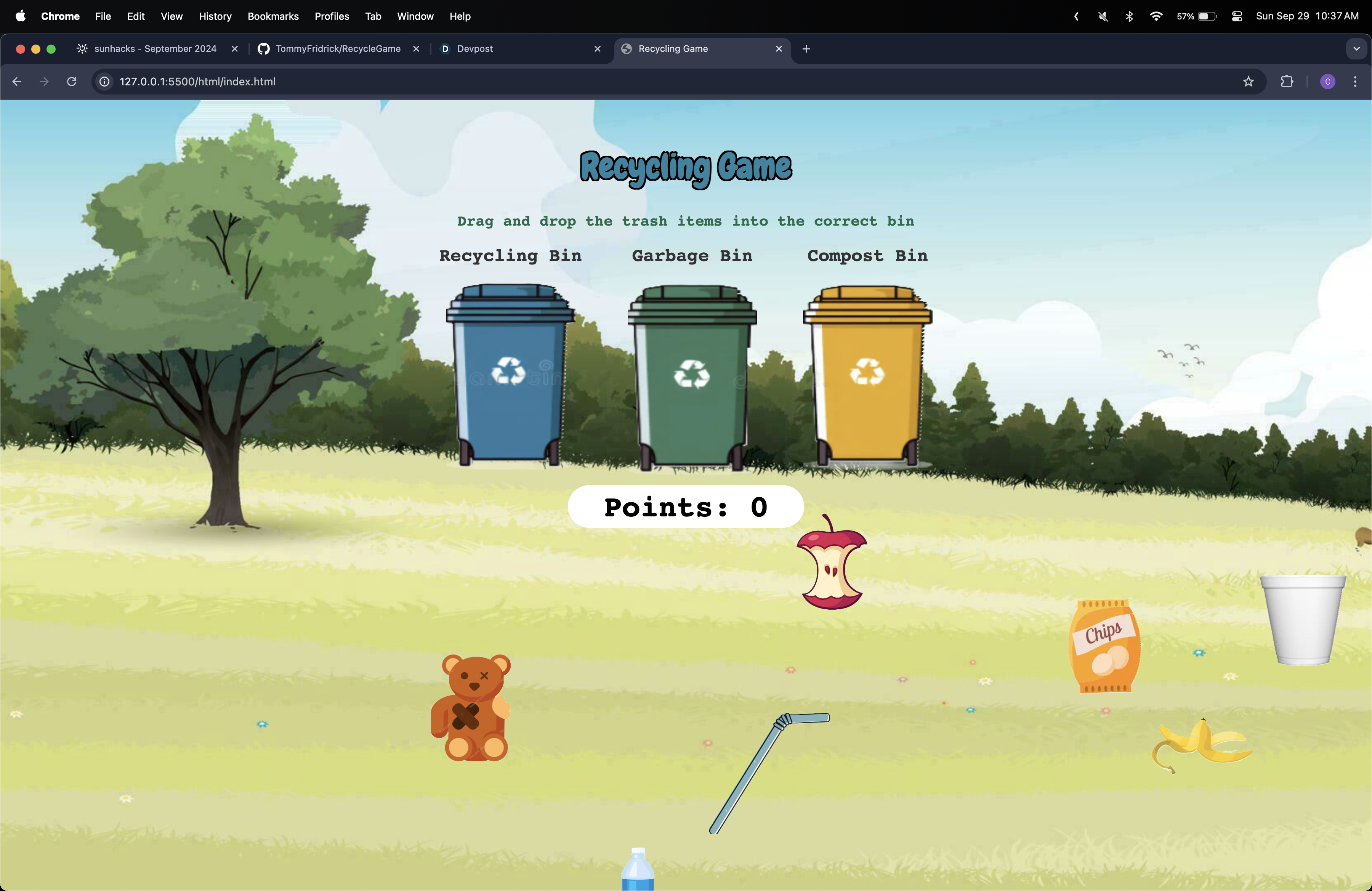The image size is (1372, 891).
Task: Bookmark this page with the star icon
Action: pyautogui.click(x=1248, y=82)
